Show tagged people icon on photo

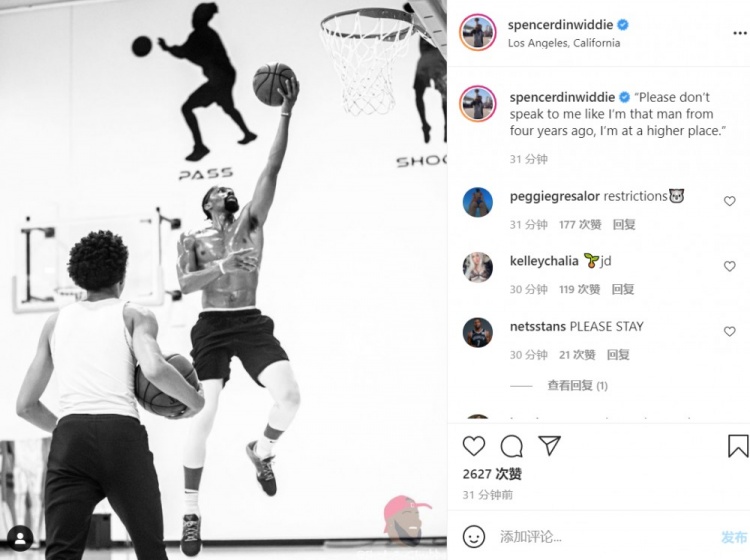point(20,538)
